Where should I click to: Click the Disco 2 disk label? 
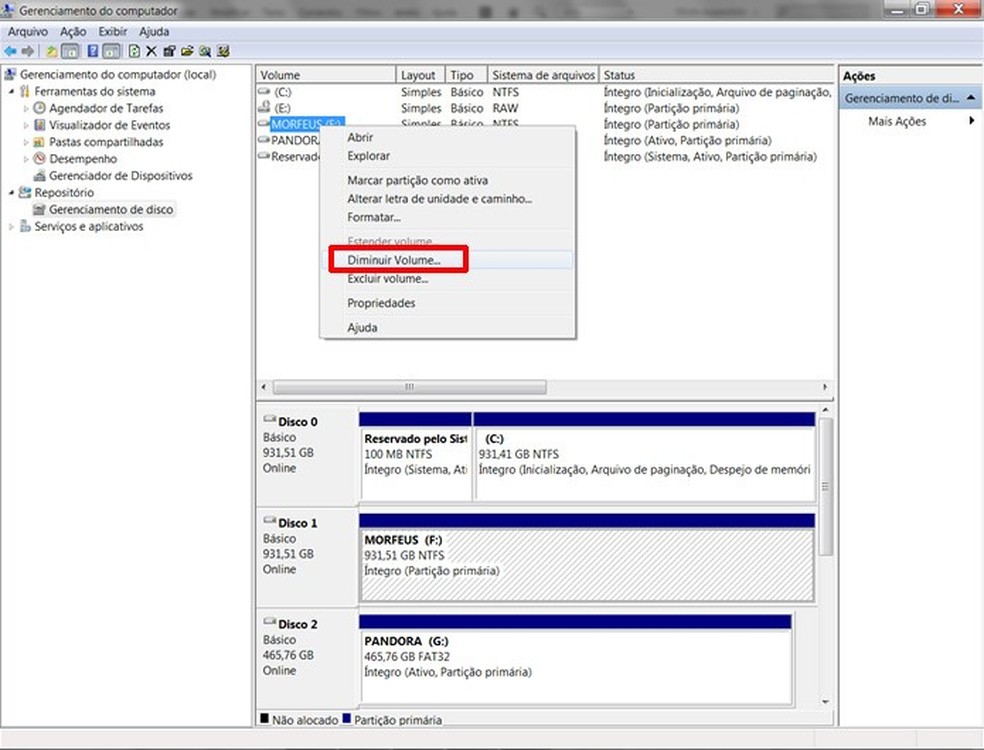297,624
